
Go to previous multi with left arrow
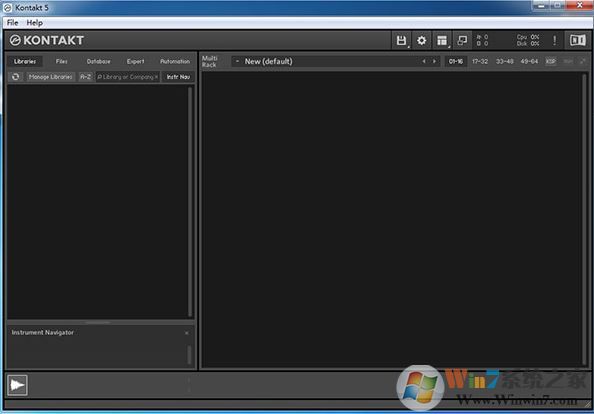click(x=424, y=61)
